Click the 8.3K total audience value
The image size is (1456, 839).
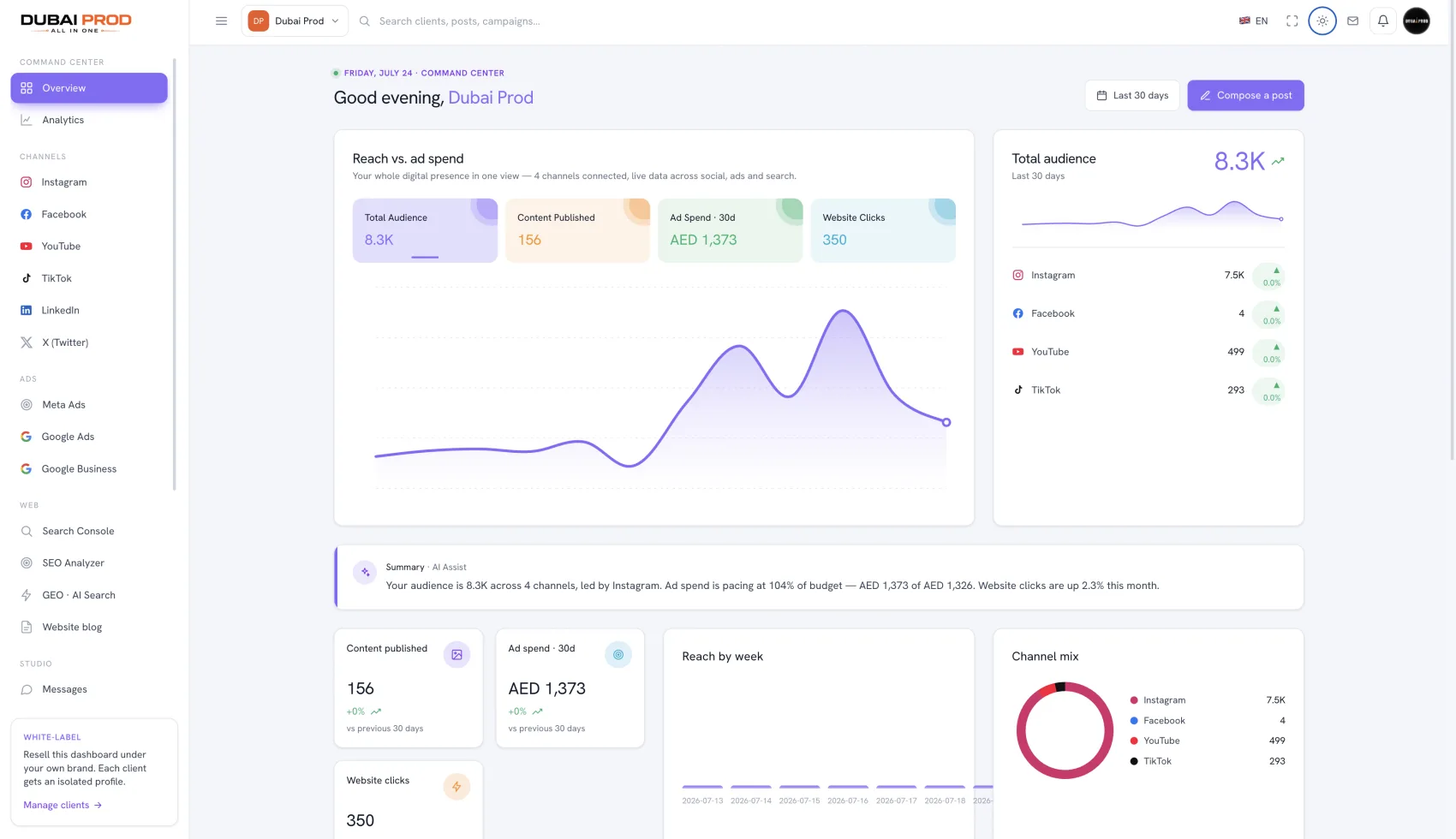1239,161
